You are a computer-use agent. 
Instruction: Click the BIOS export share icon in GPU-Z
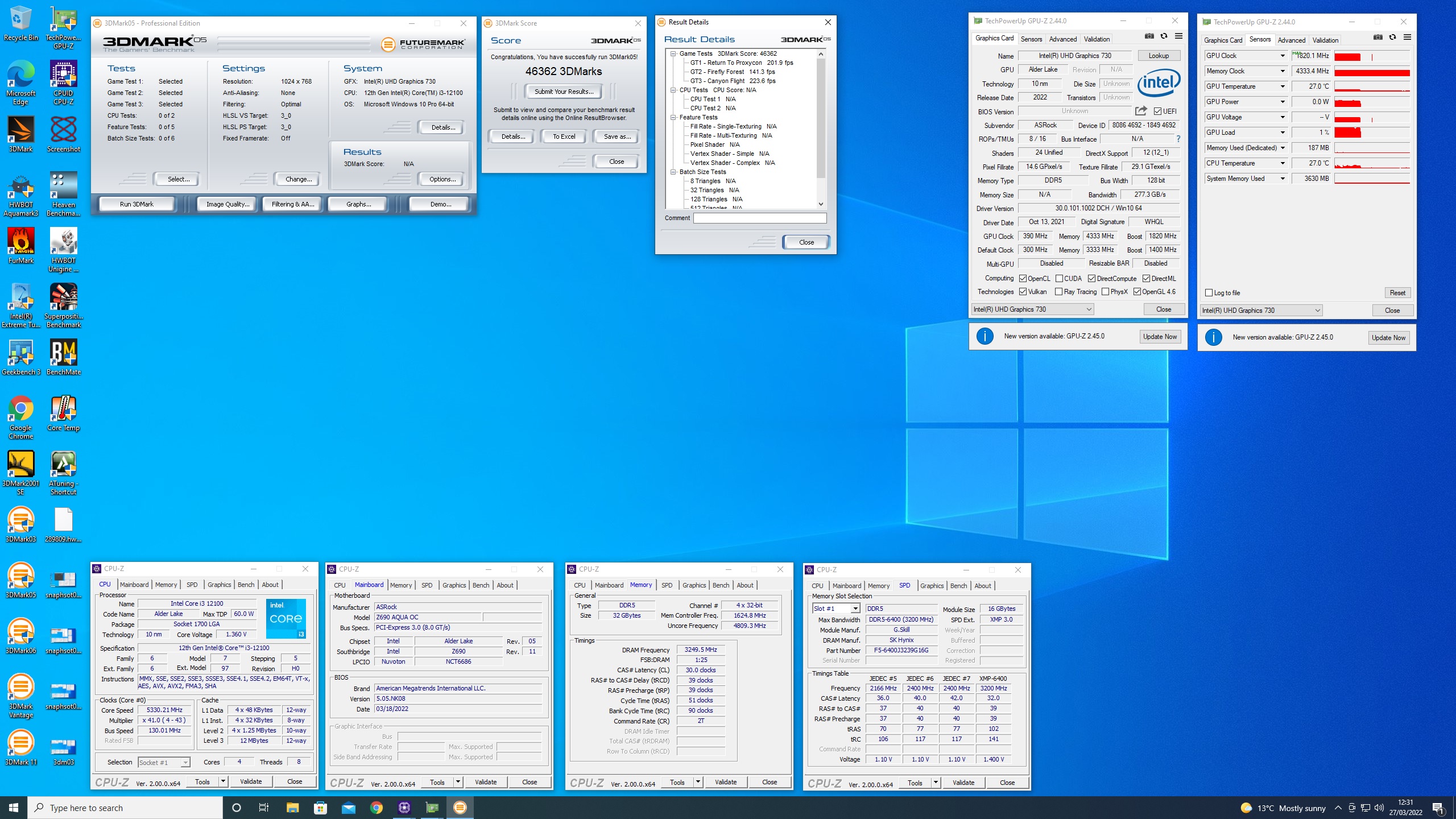1141,111
